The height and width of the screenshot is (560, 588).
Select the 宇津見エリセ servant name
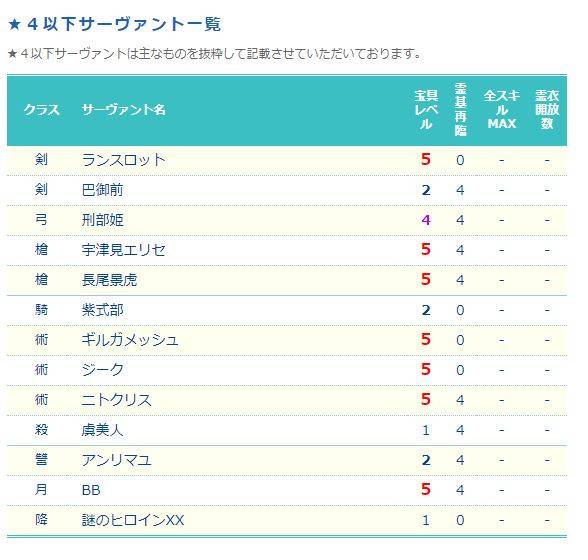click(x=124, y=250)
